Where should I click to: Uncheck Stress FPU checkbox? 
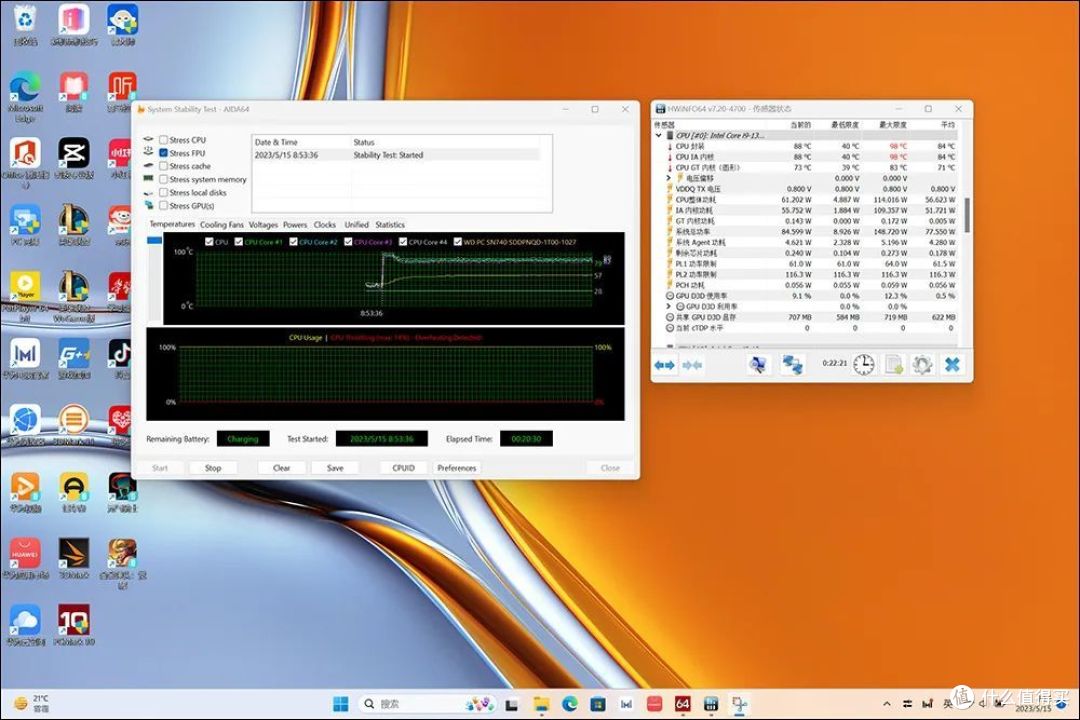[164, 153]
